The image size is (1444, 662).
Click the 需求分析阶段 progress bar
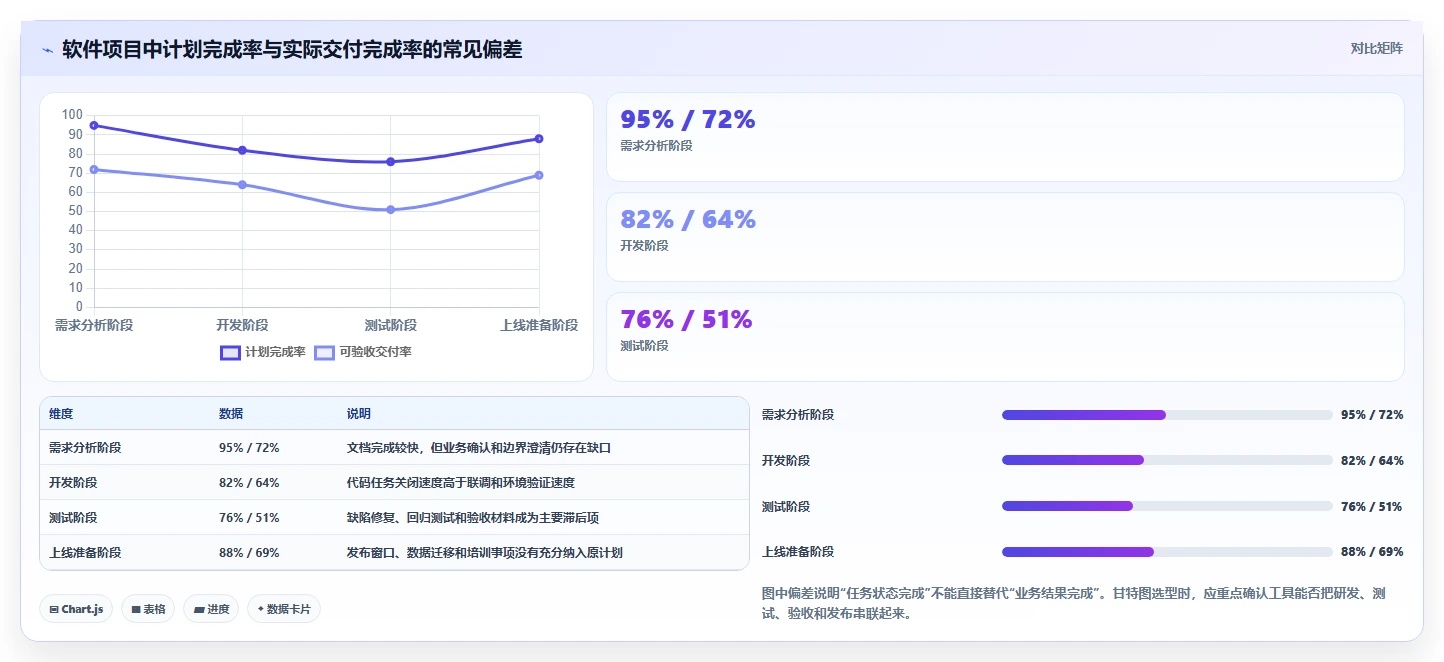point(1167,415)
